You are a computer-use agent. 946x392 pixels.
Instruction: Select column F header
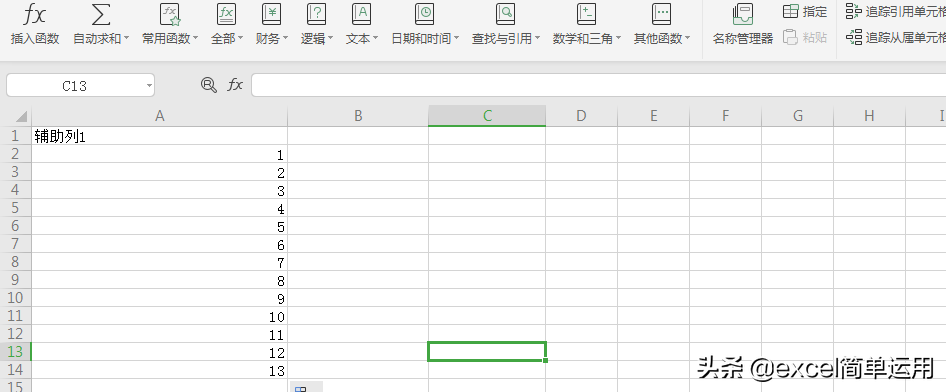point(725,116)
